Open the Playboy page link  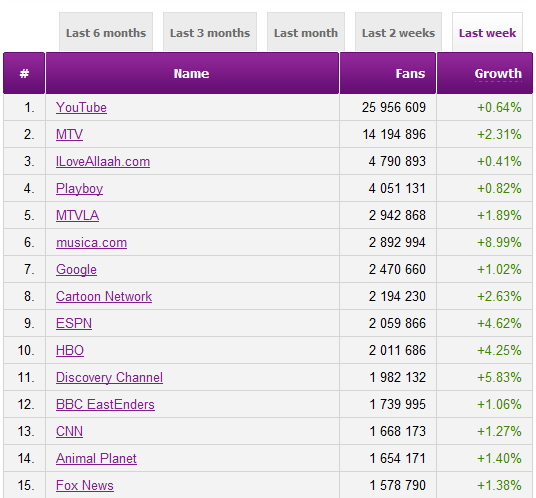coord(79,188)
